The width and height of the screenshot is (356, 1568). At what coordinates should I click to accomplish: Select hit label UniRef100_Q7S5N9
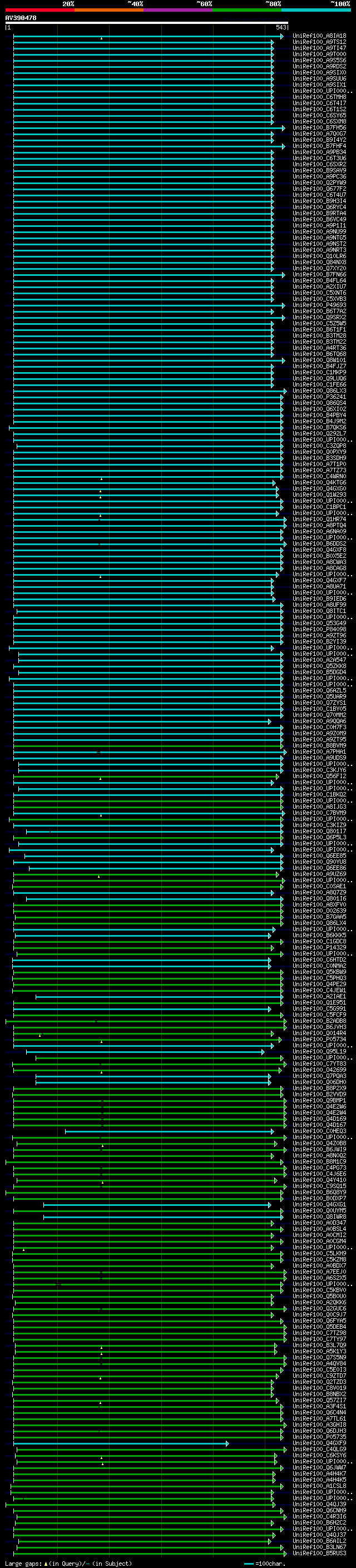(319, 1357)
